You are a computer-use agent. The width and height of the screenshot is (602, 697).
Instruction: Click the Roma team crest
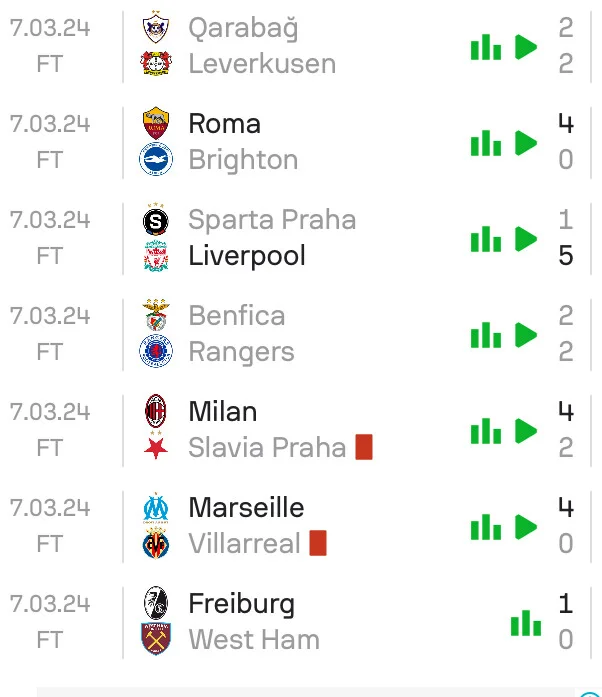click(156, 124)
